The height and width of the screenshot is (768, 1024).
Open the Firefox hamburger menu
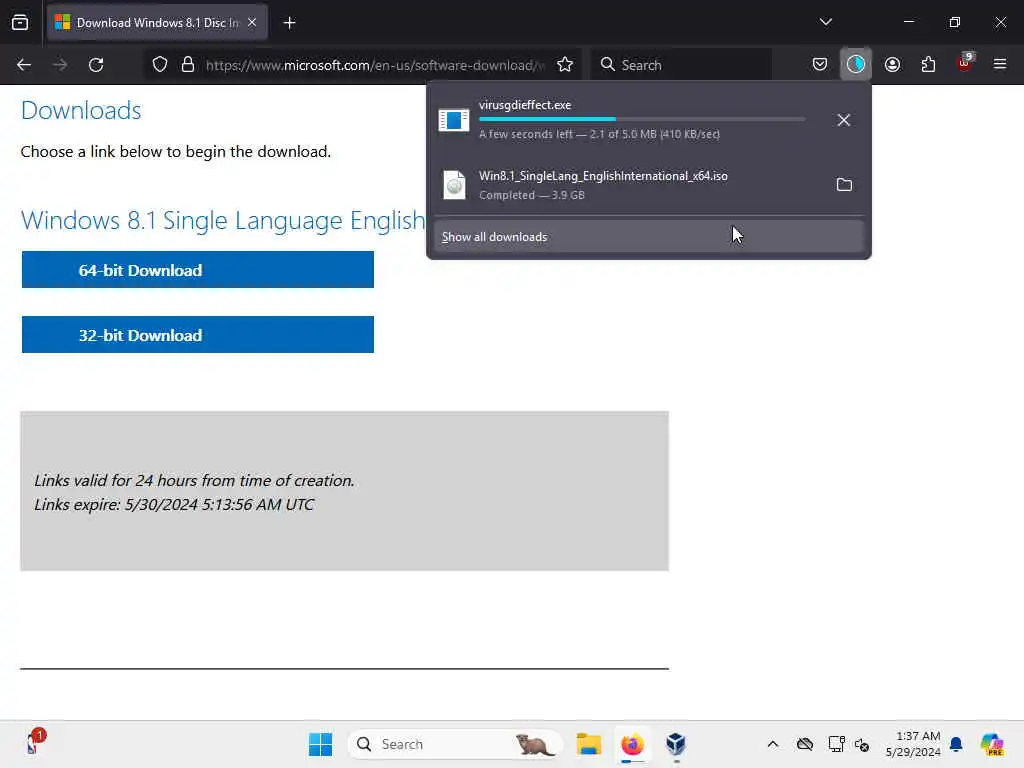point(1000,65)
